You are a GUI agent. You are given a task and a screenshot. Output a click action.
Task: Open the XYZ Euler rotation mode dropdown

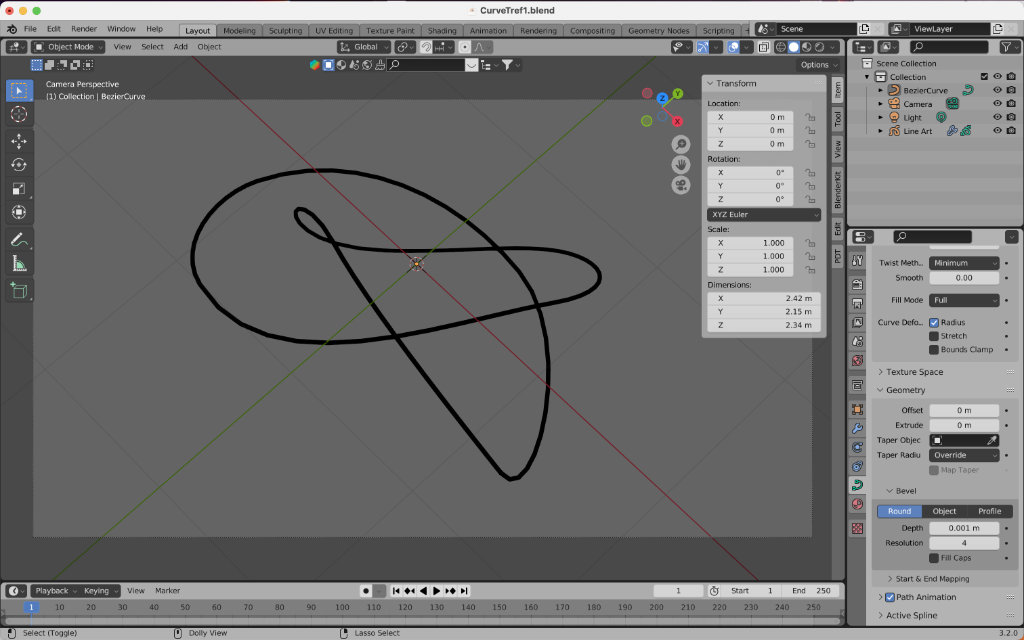pyautogui.click(x=764, y=214)
